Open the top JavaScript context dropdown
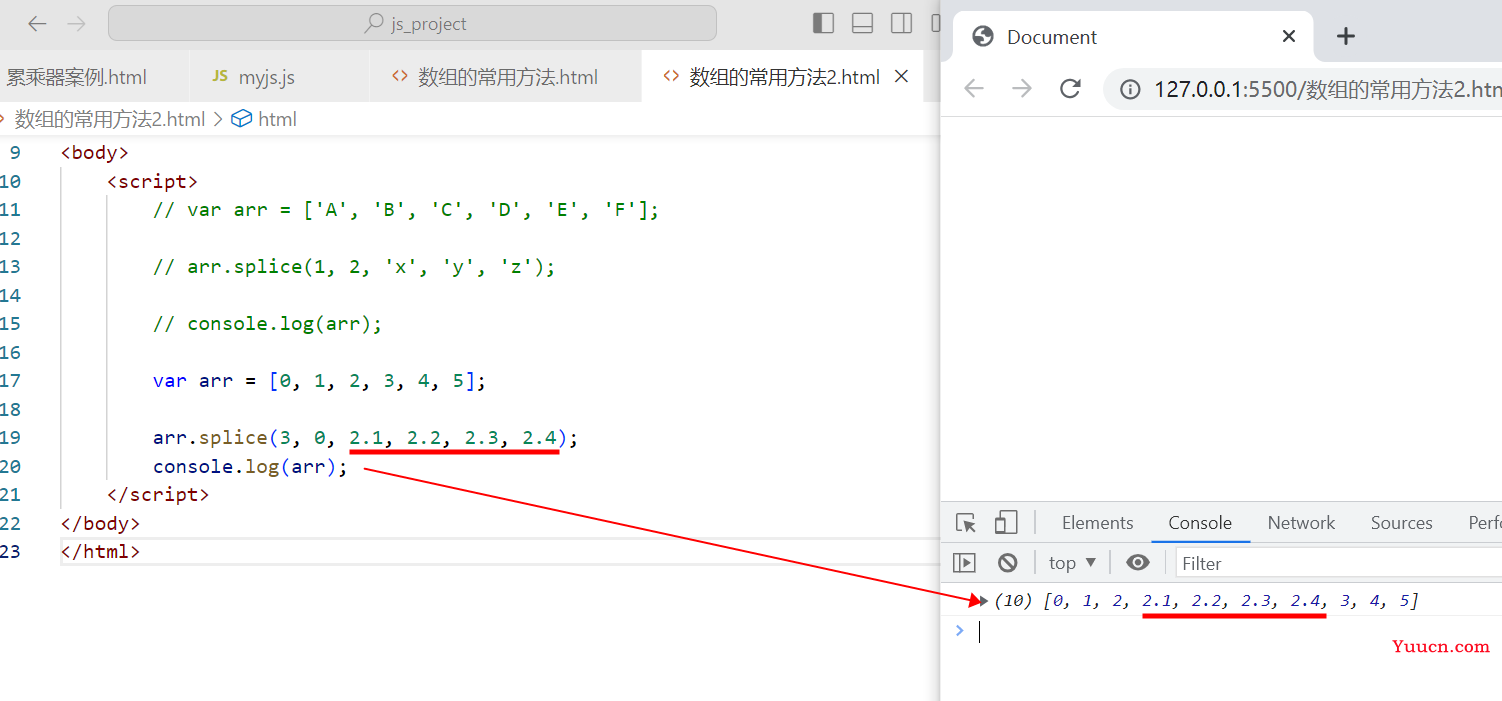 (x=1072, y=563)
